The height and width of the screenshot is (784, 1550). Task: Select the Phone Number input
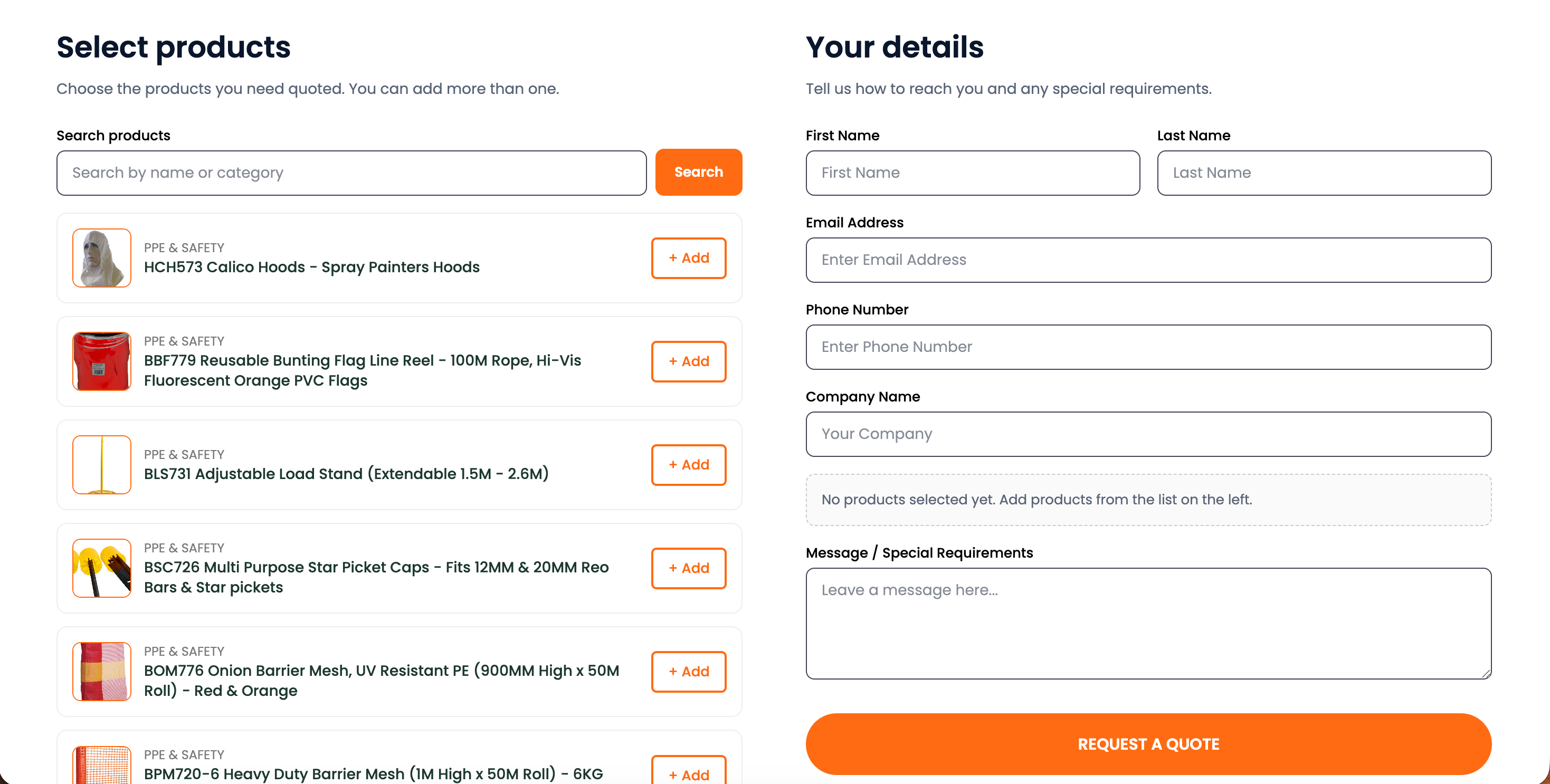pos(1148,347)
